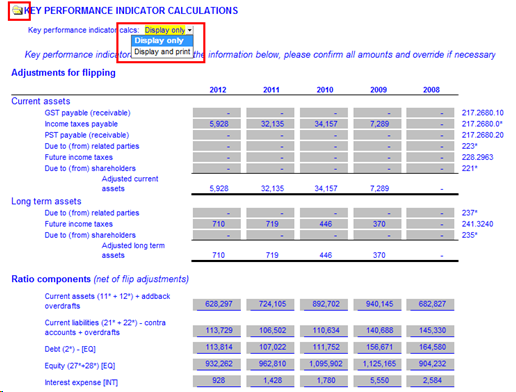516x392 pixels.
Task: Click the folder icon beside the heading
Action: [18, 11]
